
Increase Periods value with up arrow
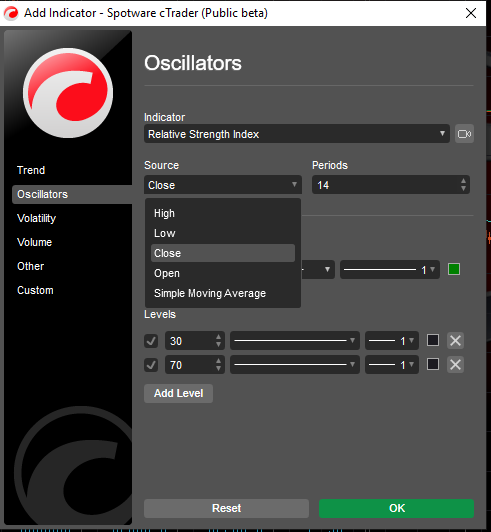point(463,181)
